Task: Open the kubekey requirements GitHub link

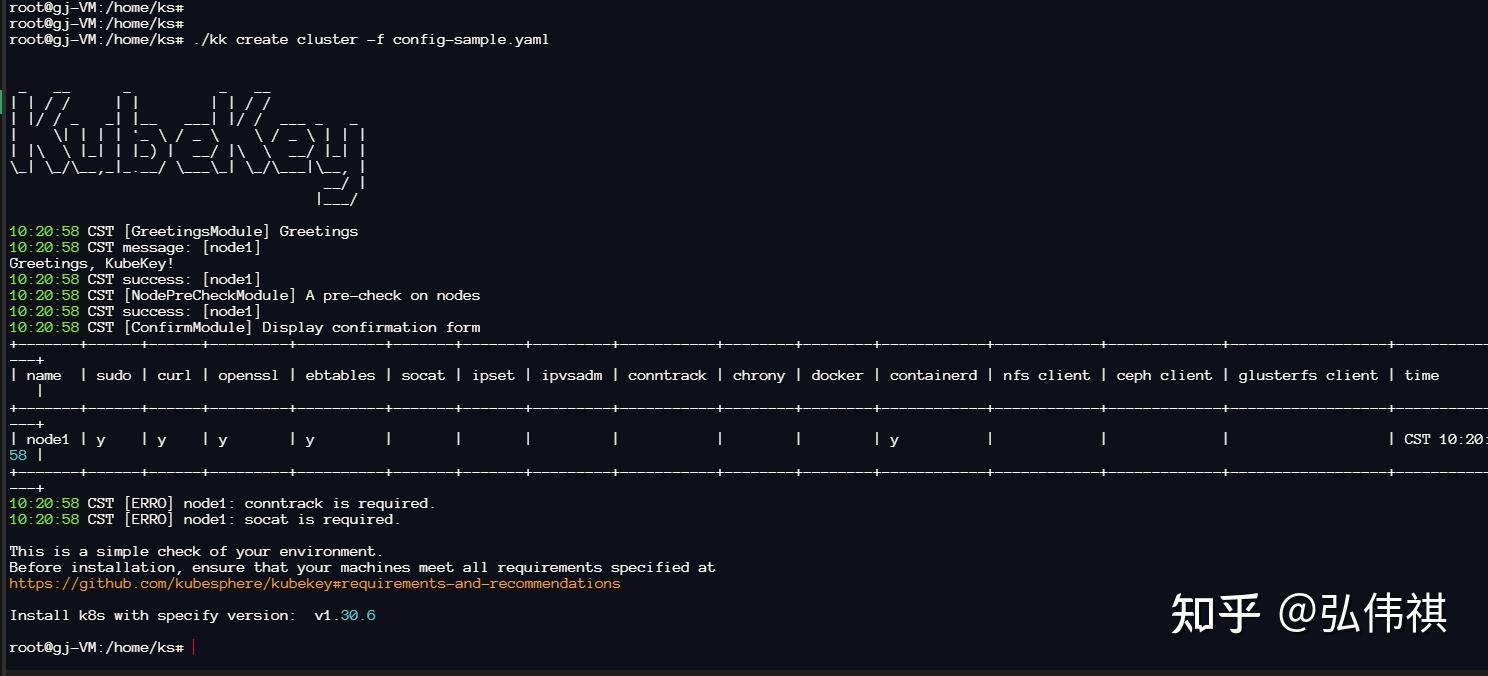Action: pos(314,583)
